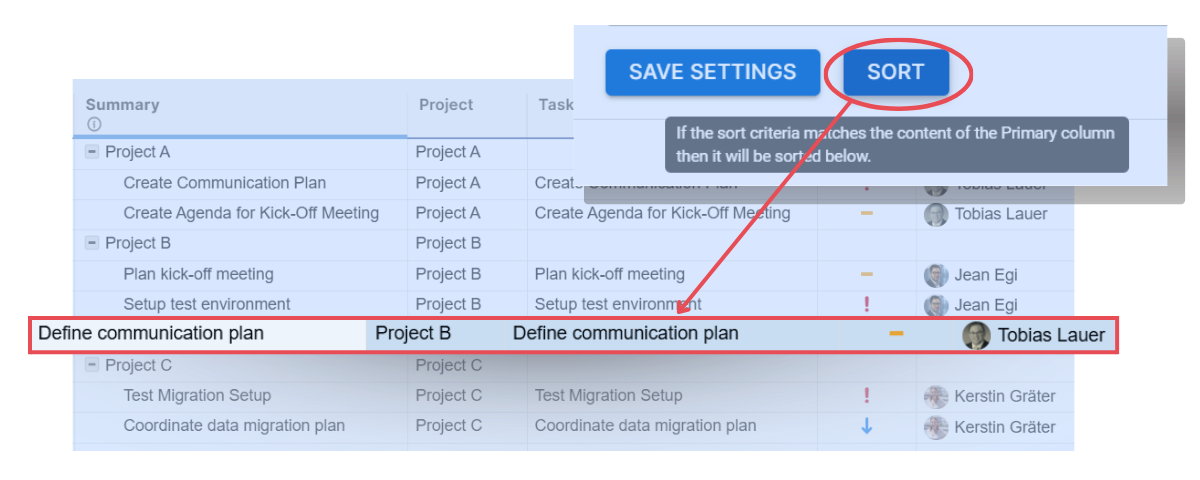Collapse the Project B group
Viewport: 1200px width, 480px height.
click(x=92, y=243)
